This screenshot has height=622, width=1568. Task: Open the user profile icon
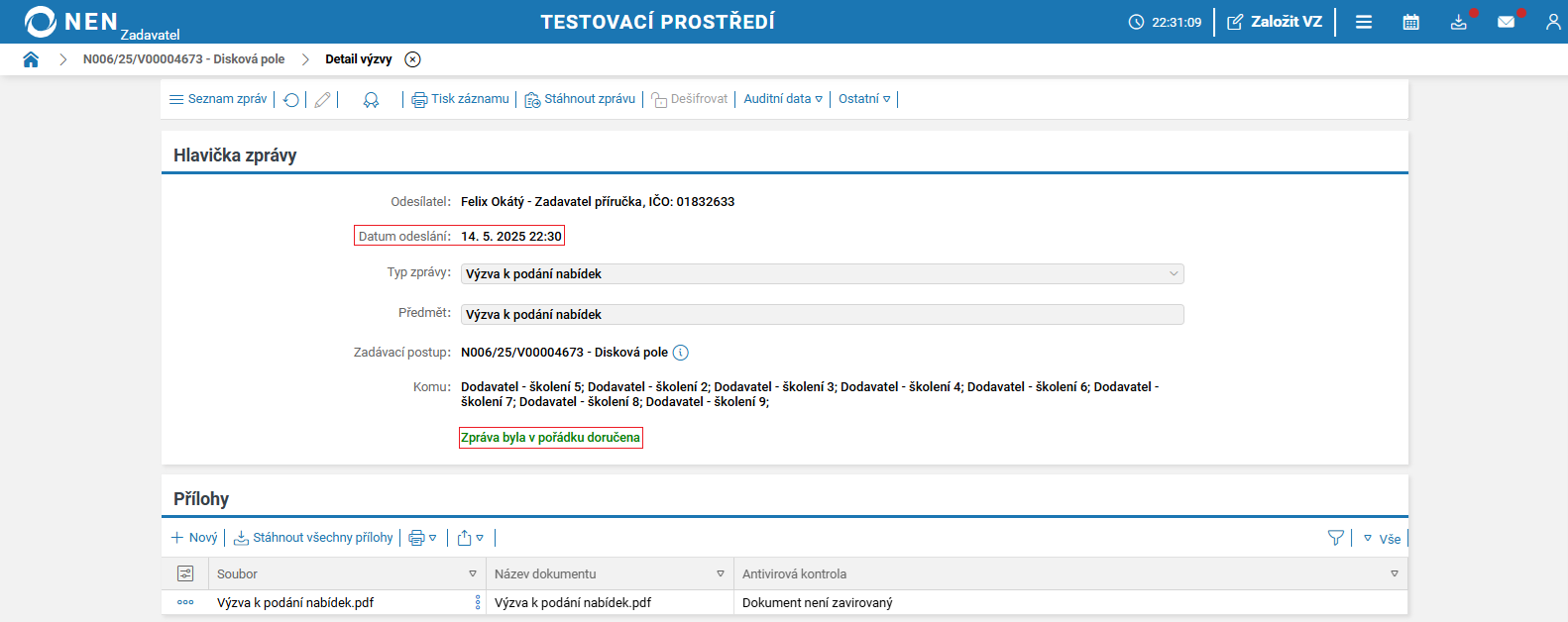[1553, 22]
